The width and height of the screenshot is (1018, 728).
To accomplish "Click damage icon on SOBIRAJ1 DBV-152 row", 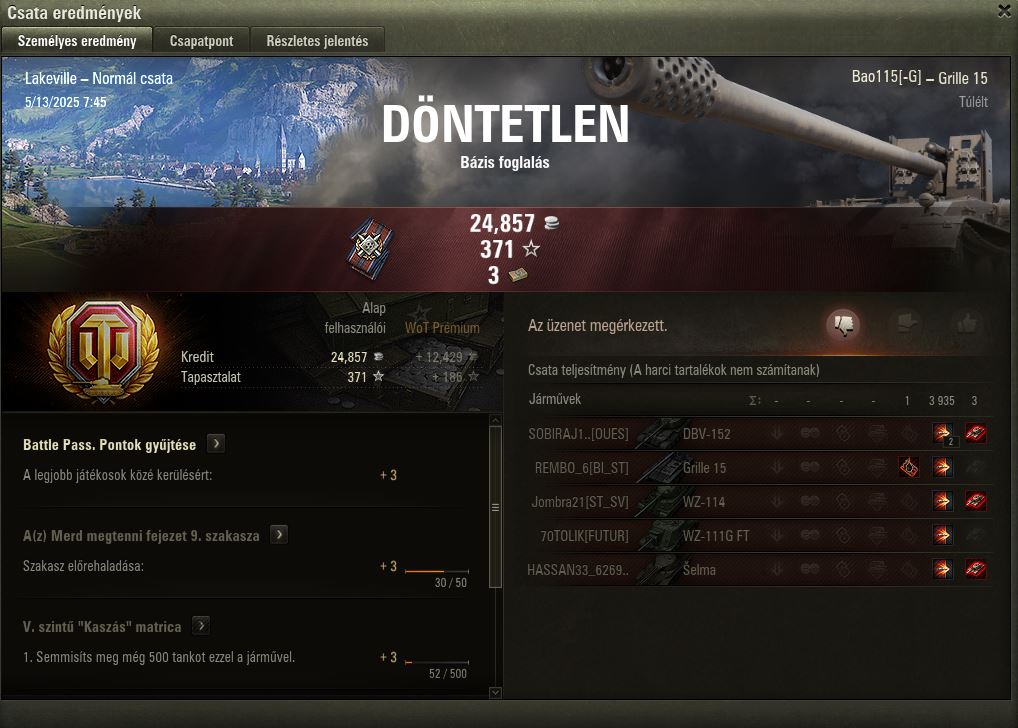I will (943, 433).
